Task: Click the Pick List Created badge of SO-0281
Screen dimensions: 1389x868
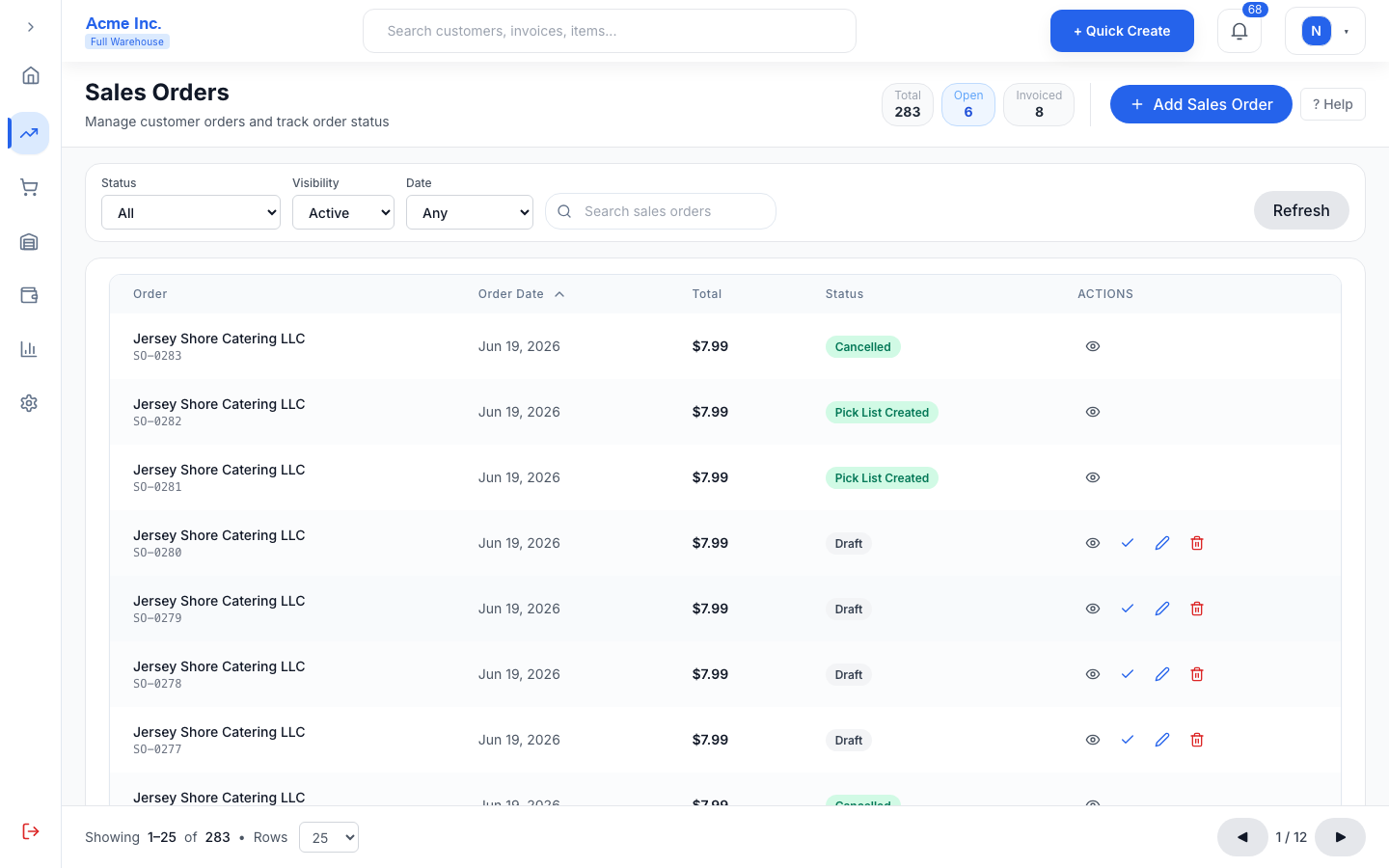Action: 882,478
